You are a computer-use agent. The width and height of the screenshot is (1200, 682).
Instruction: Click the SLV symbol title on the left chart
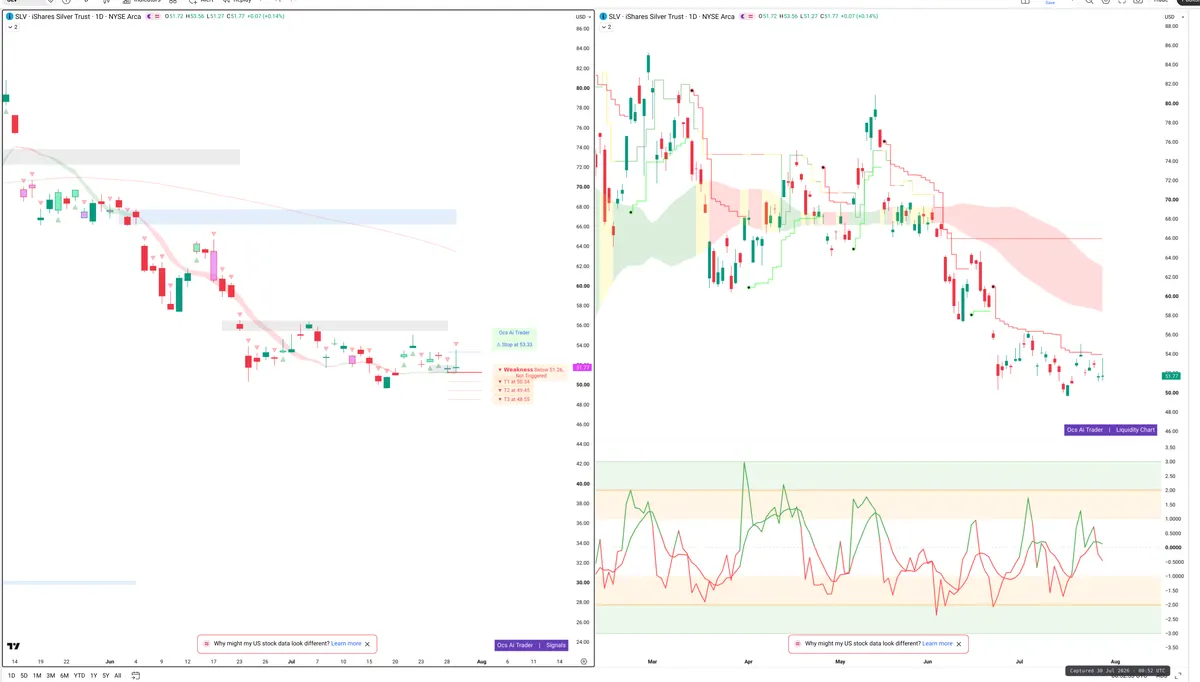(x=78, y=17)
